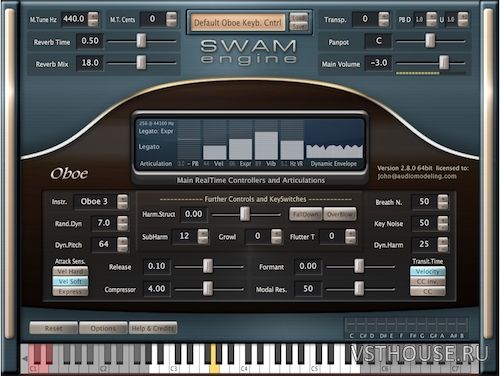Select Vel Hard attack sensitivity
The image size is (500, 376).
pos(70,271)
